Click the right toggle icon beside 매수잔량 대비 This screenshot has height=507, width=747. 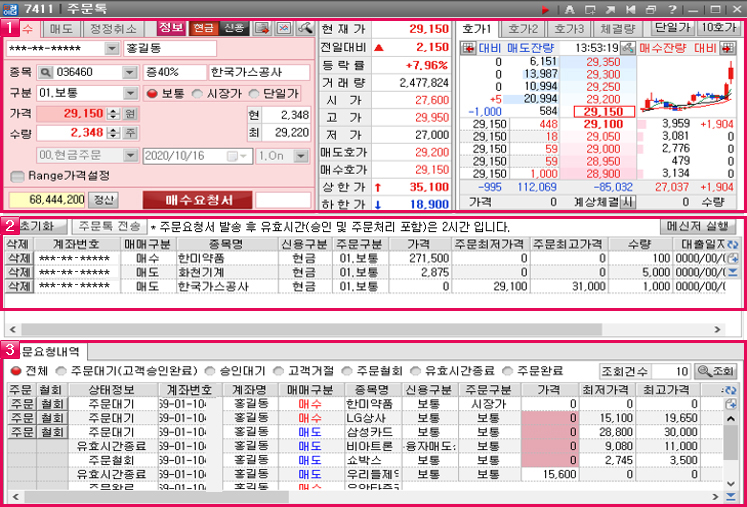tap(727, 48)
